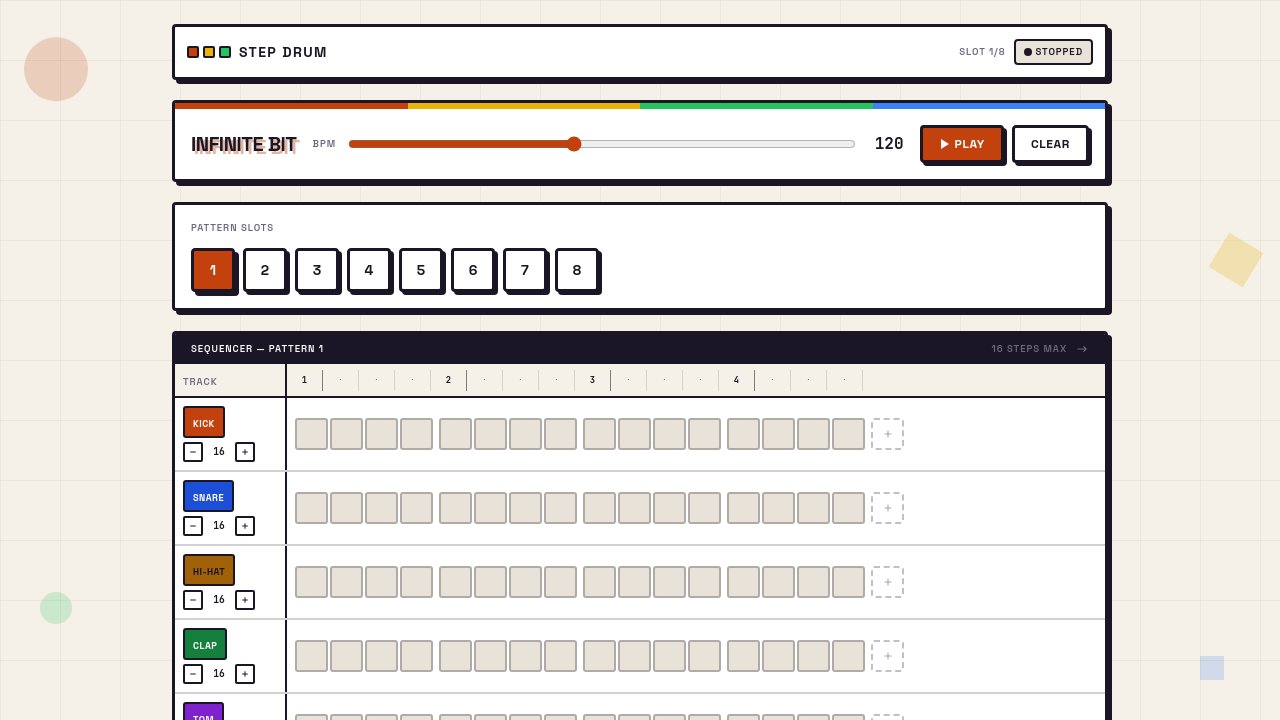
Task: Click the yellow dot in Step Drum header
Action: (209, 52)
